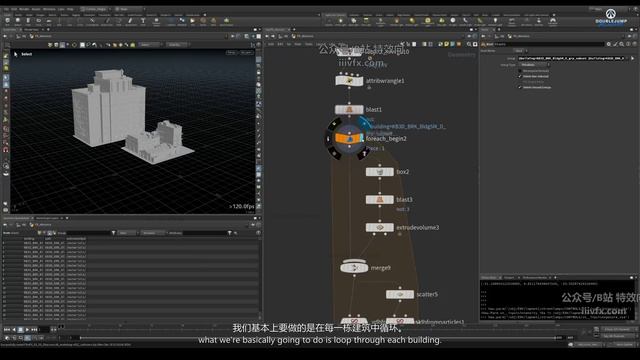The image size is (640, 360).
Task: Select the Box shelf tool
Action: pyautogui.click(x=7, y=21)
